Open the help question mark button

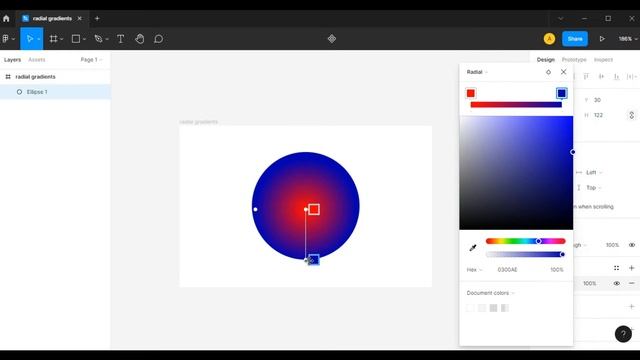click(x=623, y=334)
